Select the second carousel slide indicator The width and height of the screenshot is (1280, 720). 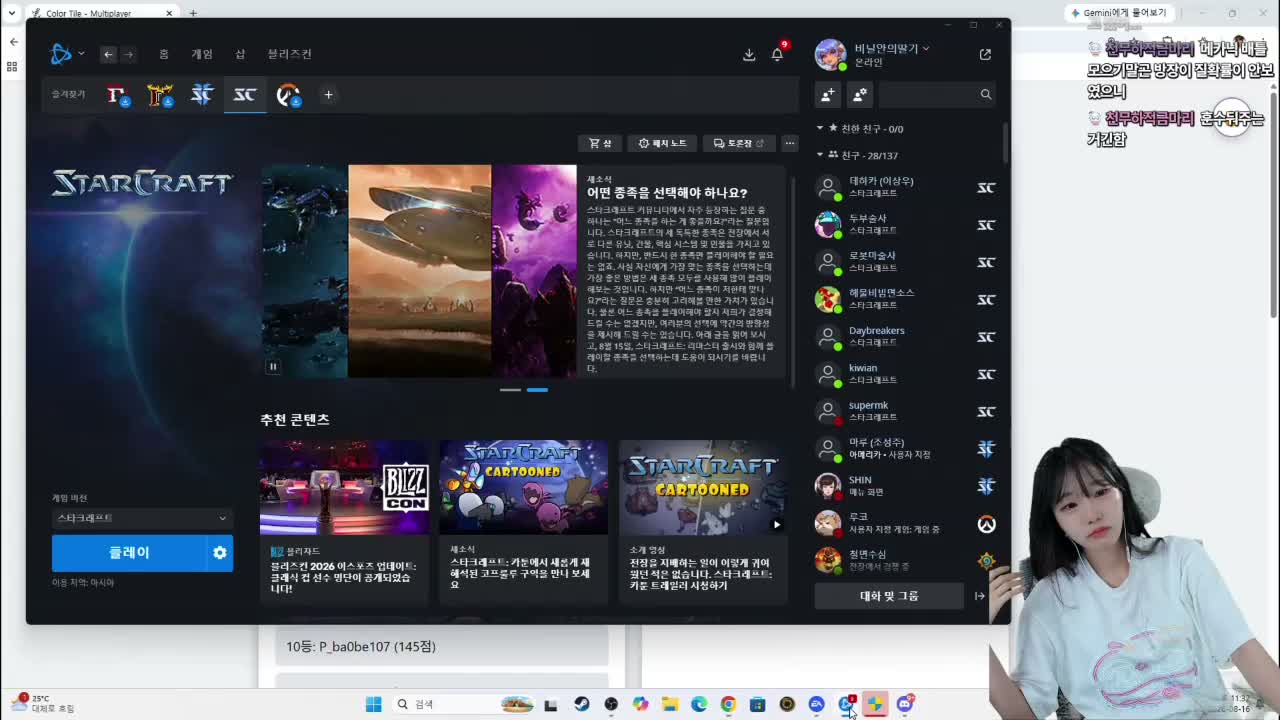537,390
